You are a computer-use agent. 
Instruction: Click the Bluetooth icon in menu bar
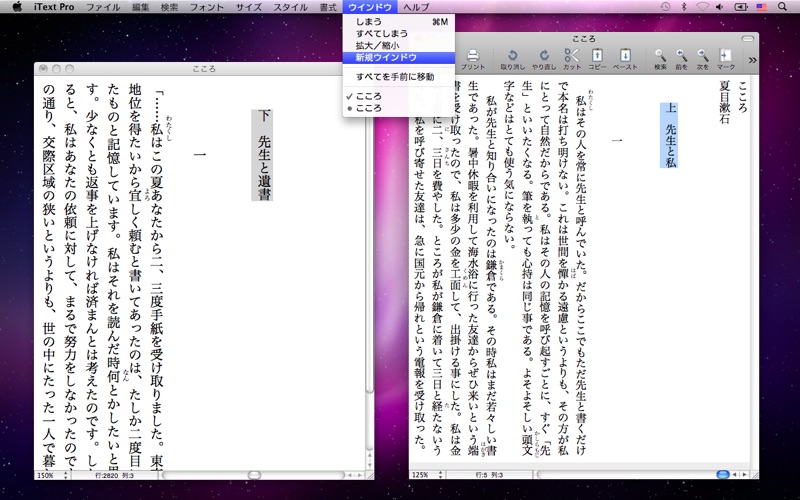click(684, 7)
